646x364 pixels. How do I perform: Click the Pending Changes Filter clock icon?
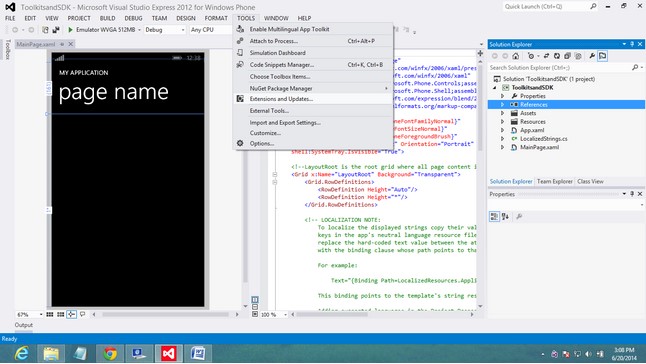(x=531, y=56)
